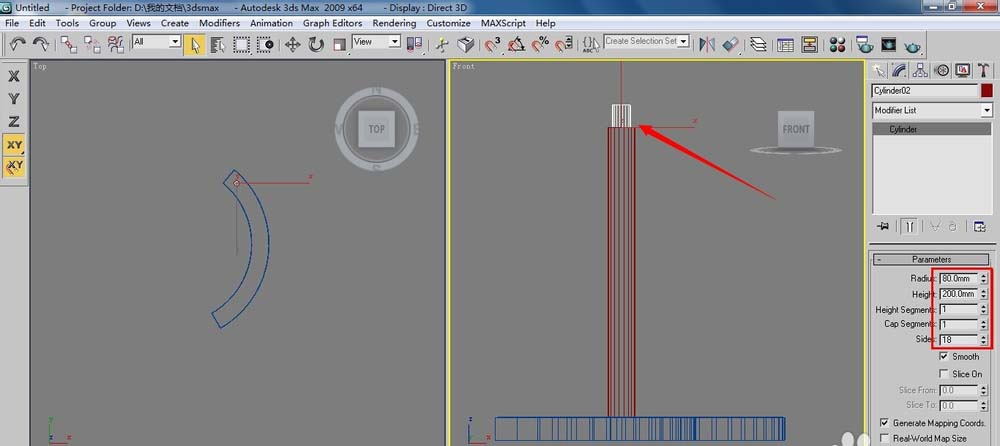
Task: Click the Radius value field
Action: (x=959, y=278)
